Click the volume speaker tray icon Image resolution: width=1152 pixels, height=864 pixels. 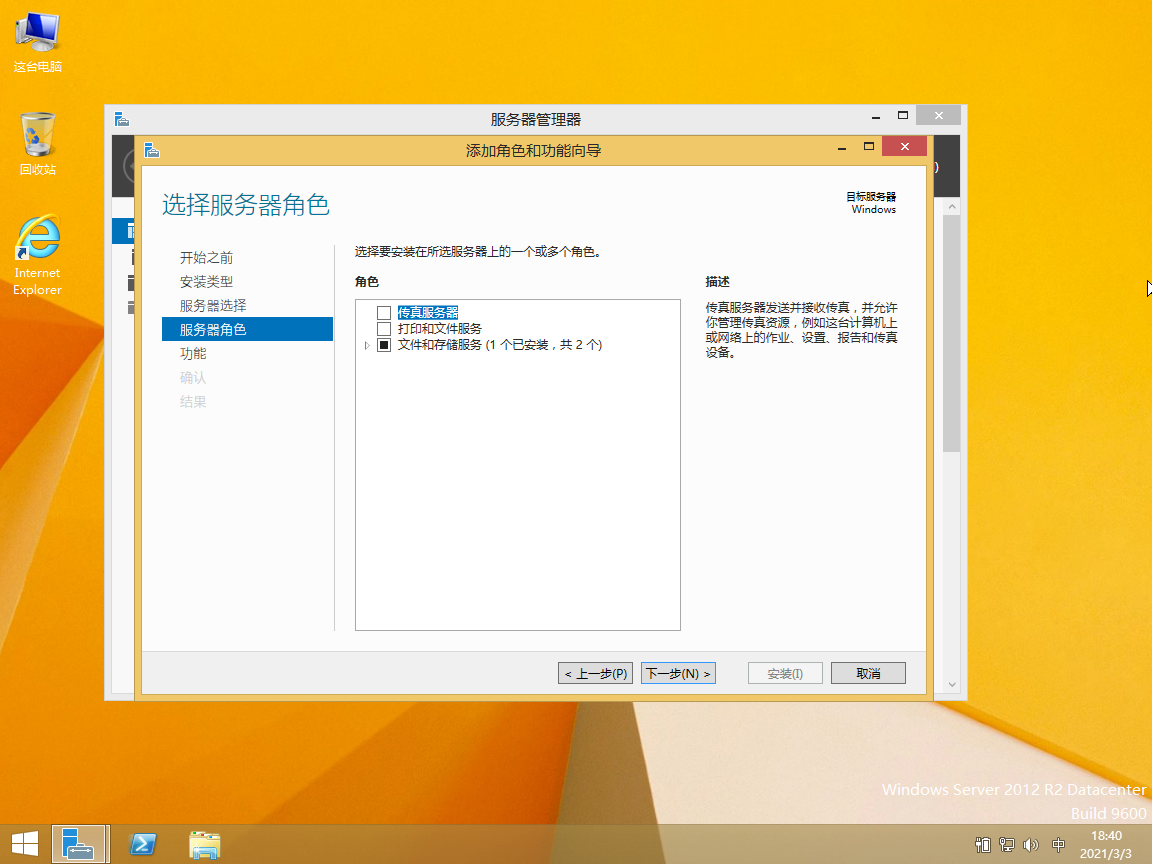tap(1031, 845)
